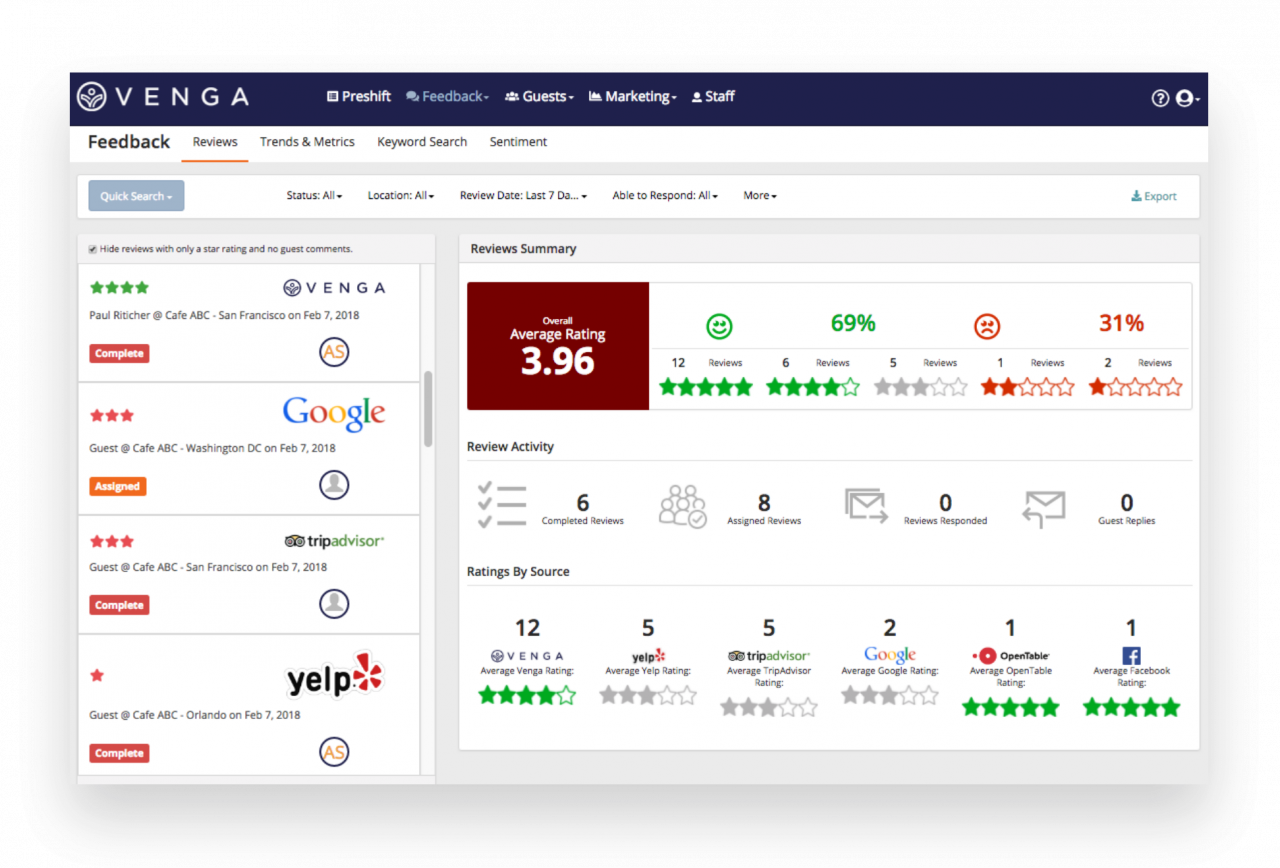Open the Guests navigation menu
The image size is (1280, 868).
pyautogui.click(x=540, y=97)
